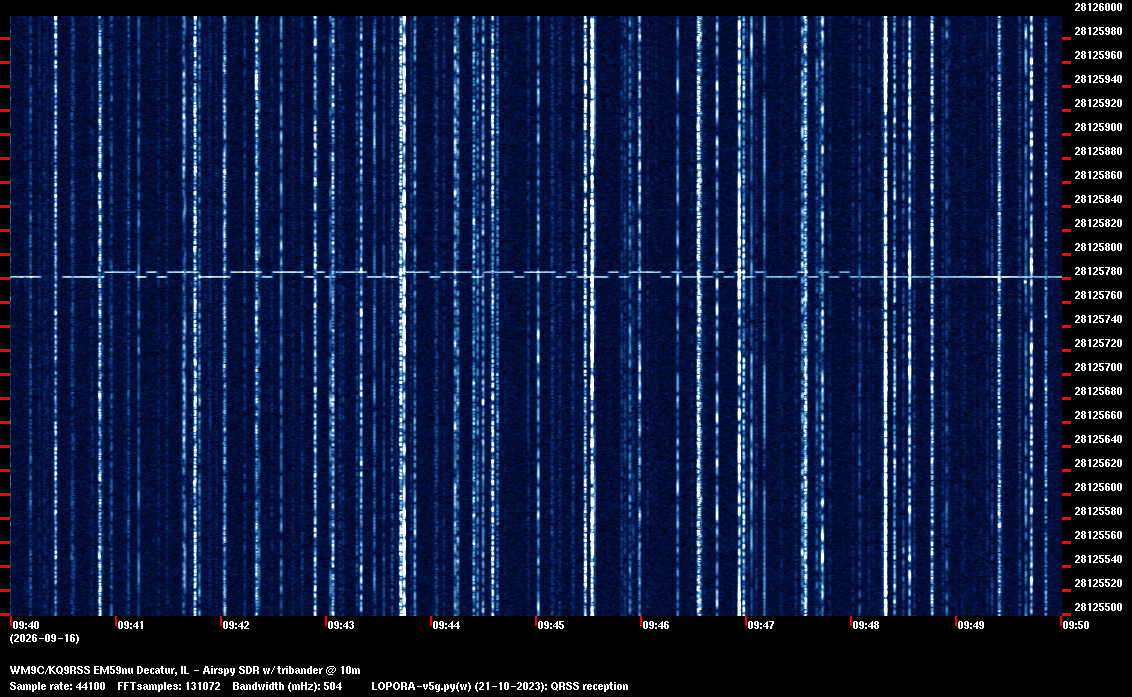Select the 09:43 time tick label
This screenshot has width=1132, height=697.
tap(341, 625)
